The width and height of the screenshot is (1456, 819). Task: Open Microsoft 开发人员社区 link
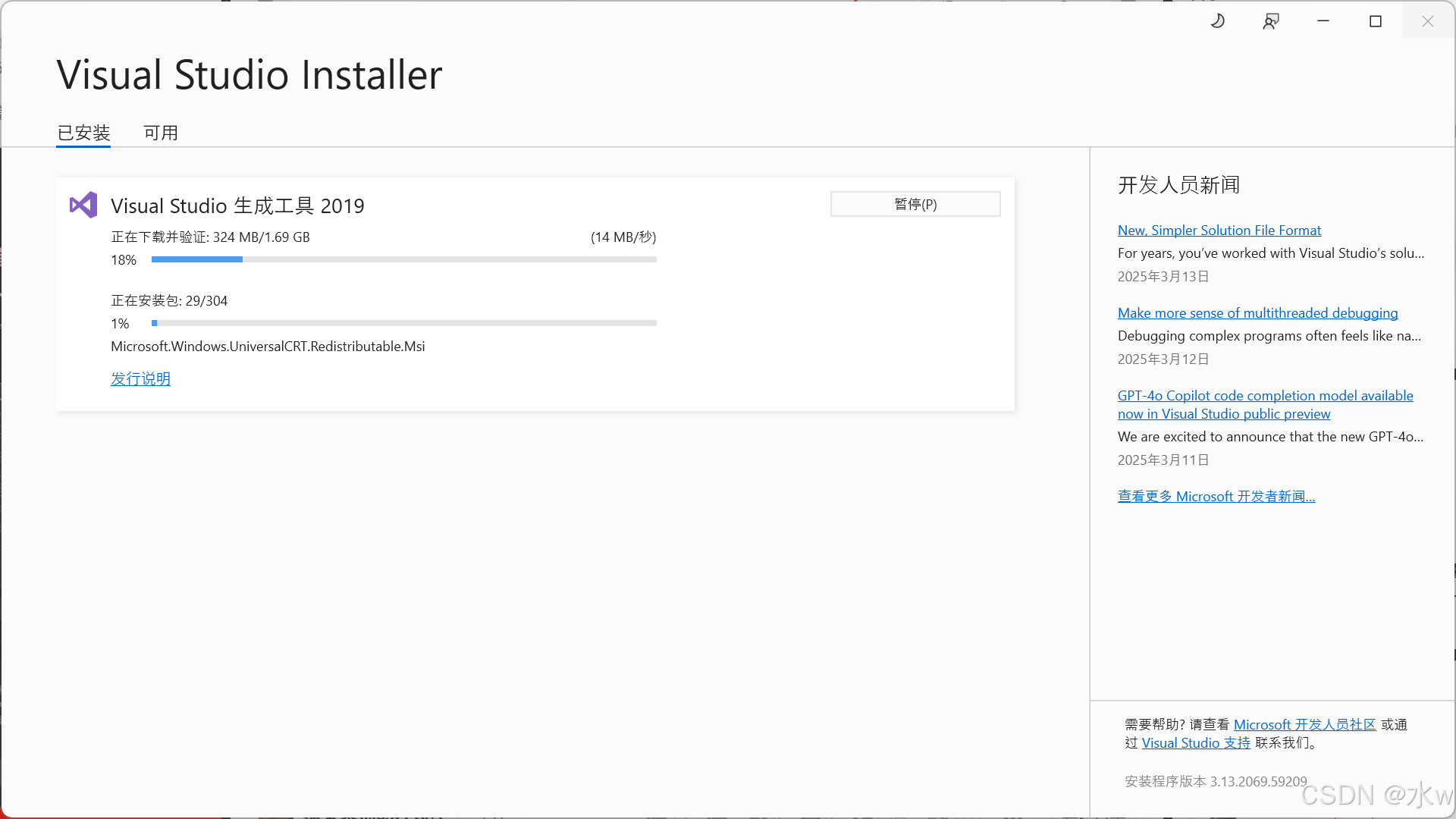tap(1304, 724)
